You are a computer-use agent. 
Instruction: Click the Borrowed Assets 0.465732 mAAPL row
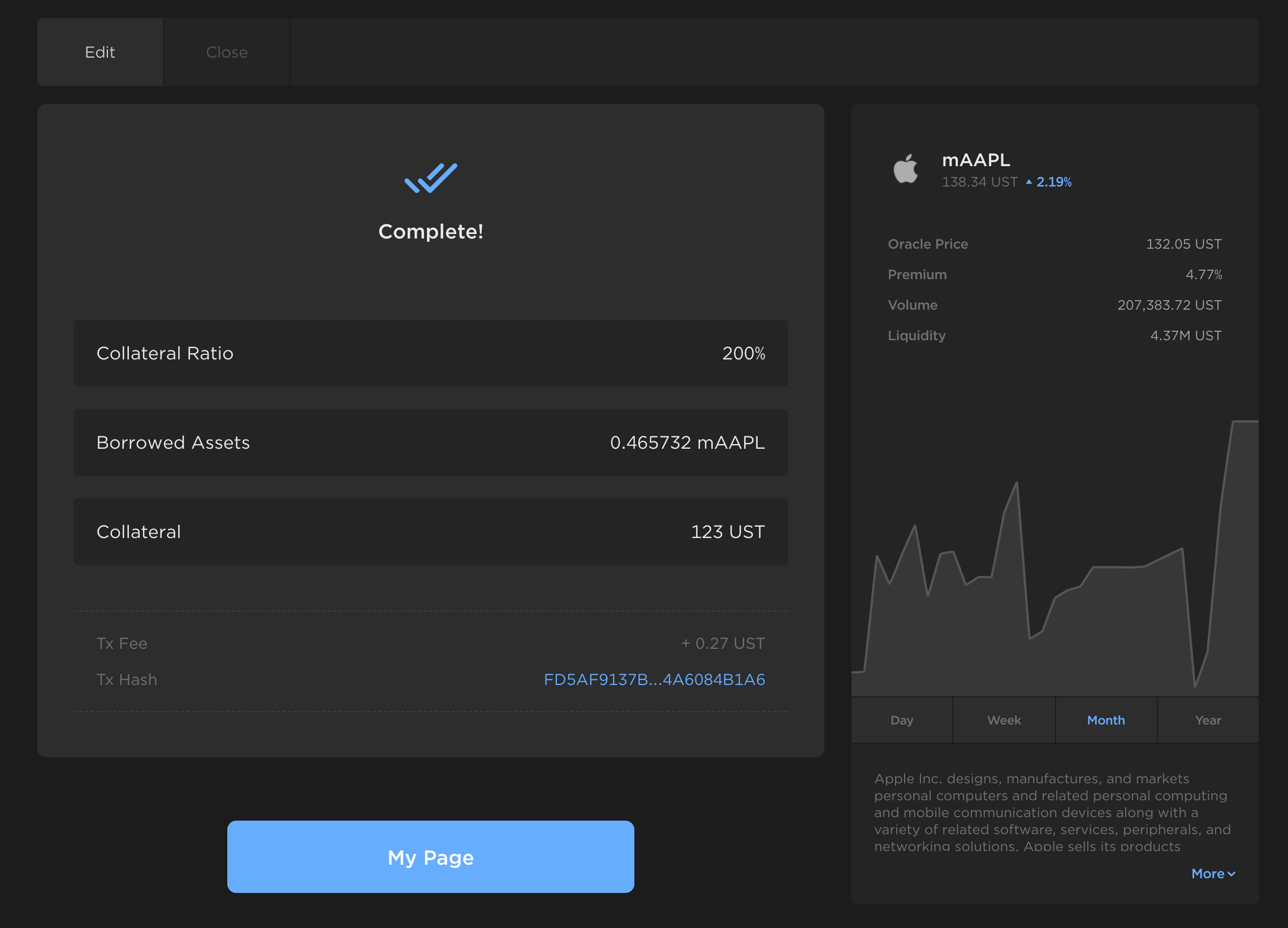tap(430, 443)
